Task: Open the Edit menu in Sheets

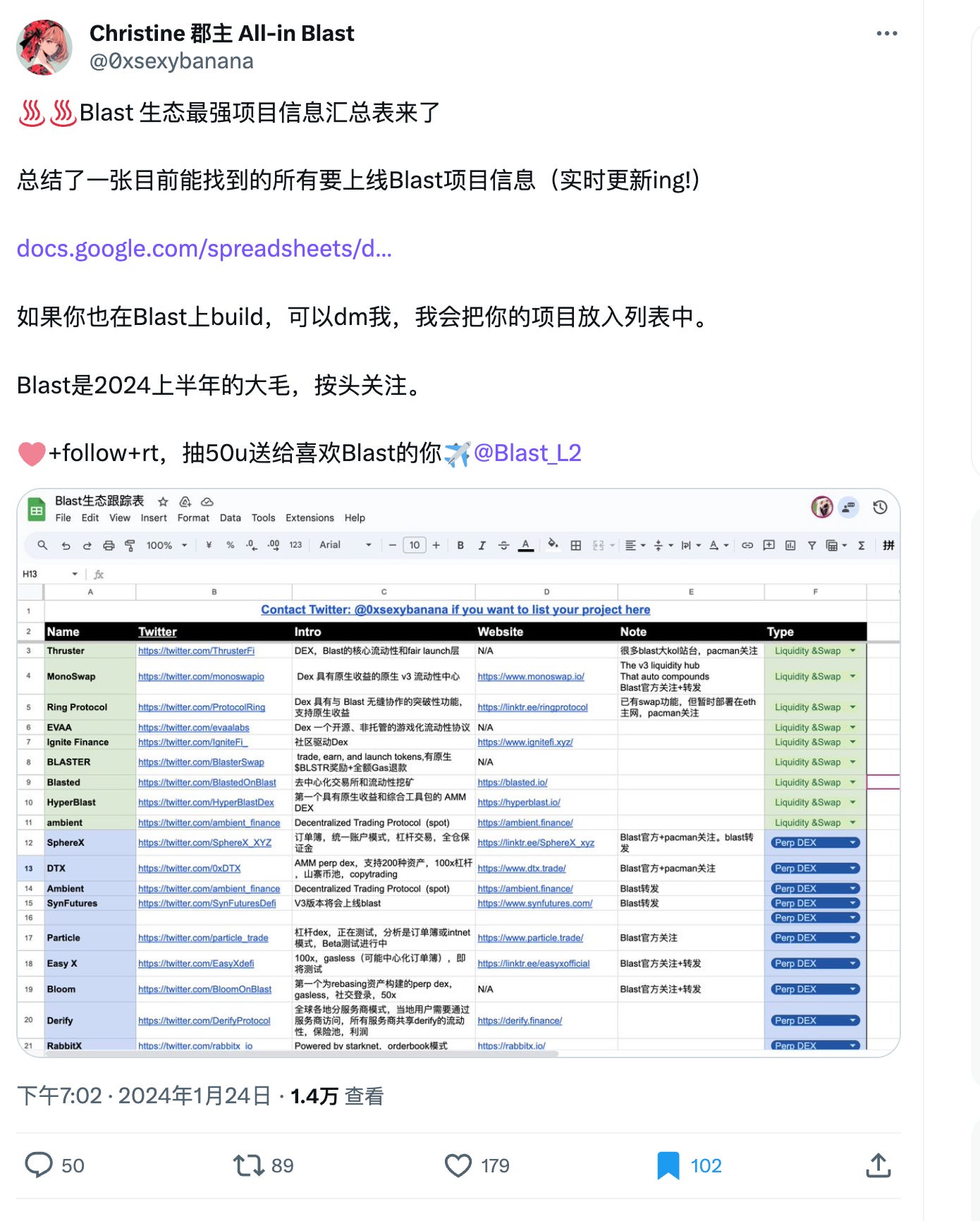Action: point(90,517)
